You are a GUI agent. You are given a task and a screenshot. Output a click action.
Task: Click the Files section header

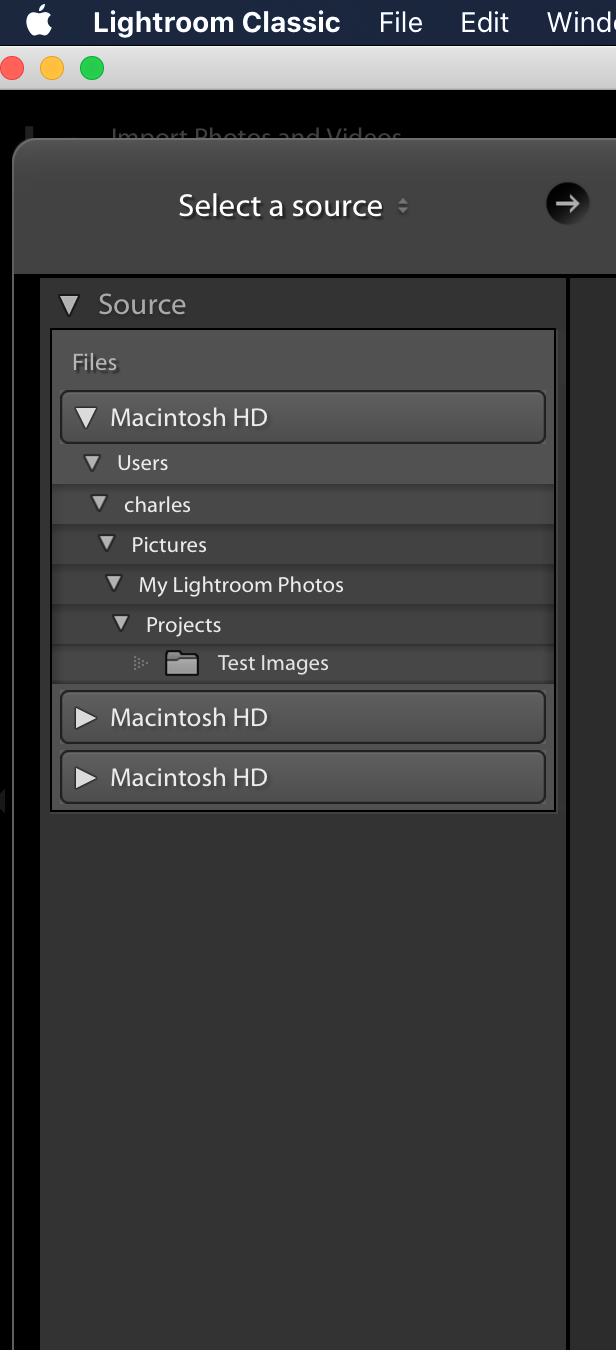click(x=94, y=362)
